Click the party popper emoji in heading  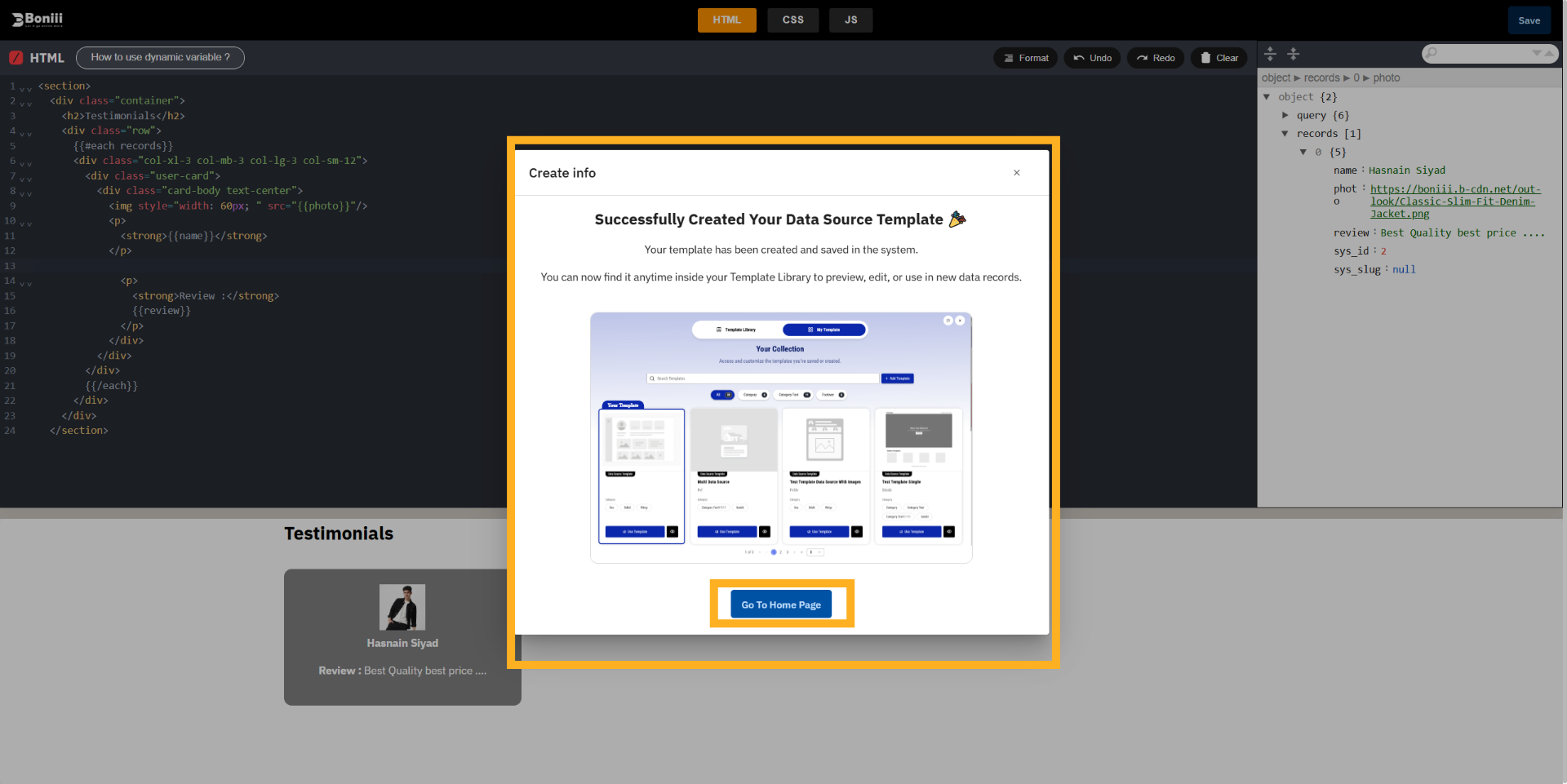click(957, 219)
